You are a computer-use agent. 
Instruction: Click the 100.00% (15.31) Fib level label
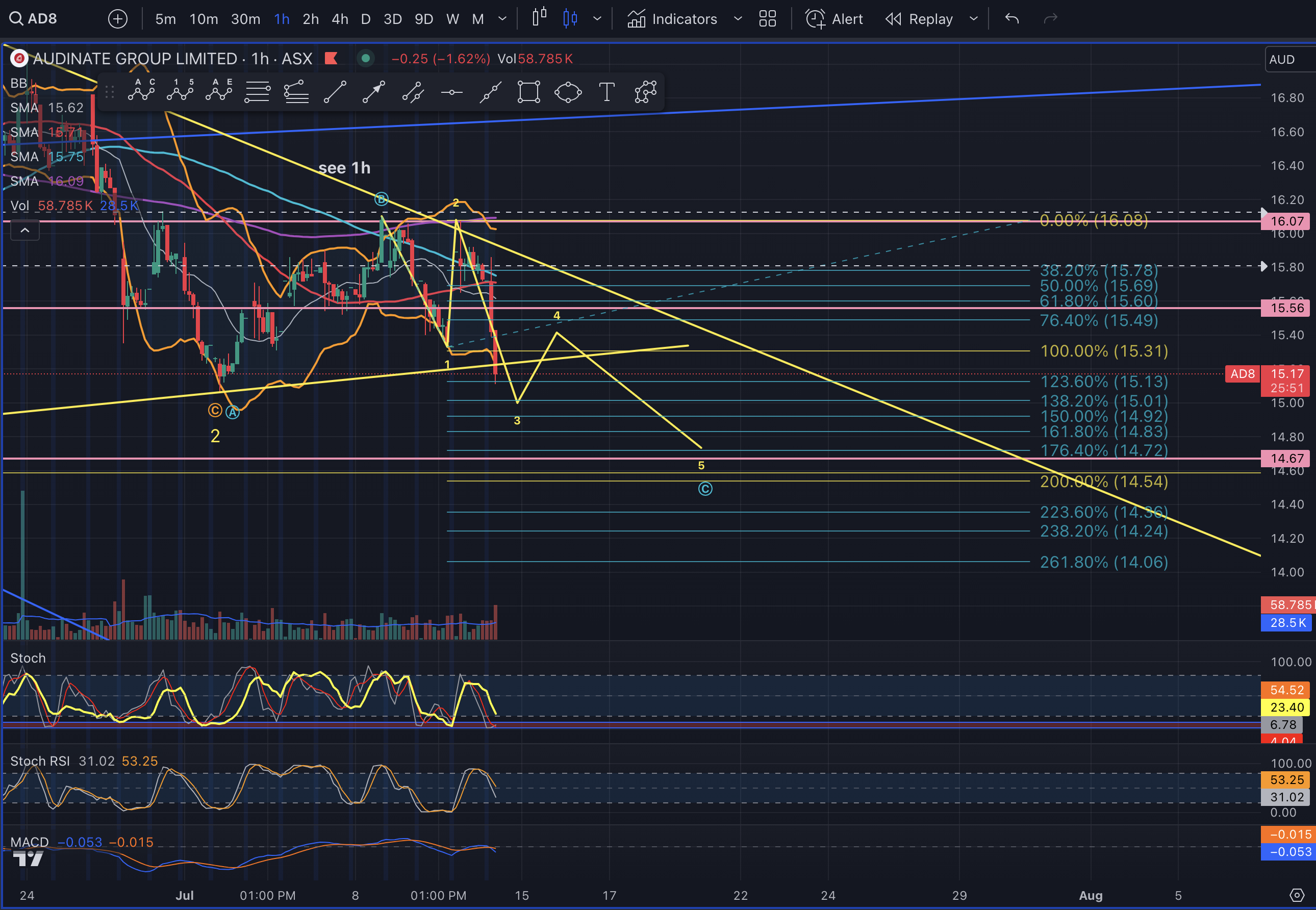click(x=1104, y=350)
